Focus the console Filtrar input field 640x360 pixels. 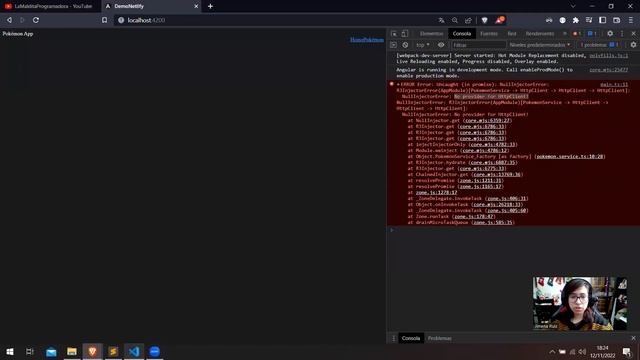pyautogui.click(x=479, y=45)
